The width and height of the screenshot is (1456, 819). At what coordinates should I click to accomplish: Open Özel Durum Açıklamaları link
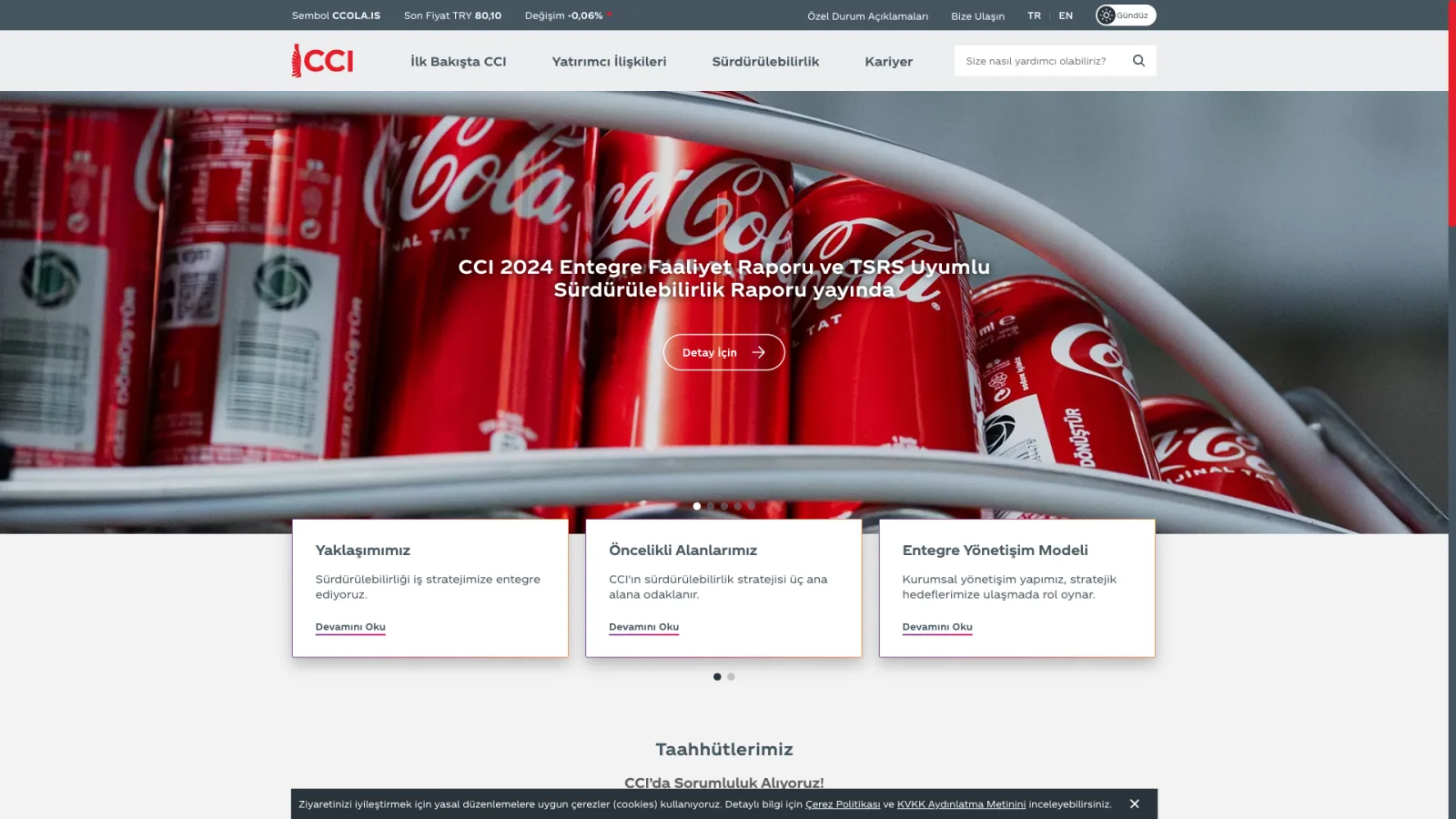coord(867,16)
